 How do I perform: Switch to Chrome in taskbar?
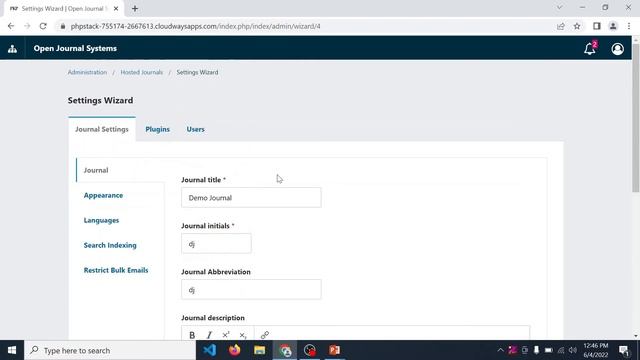pos(284,350)
